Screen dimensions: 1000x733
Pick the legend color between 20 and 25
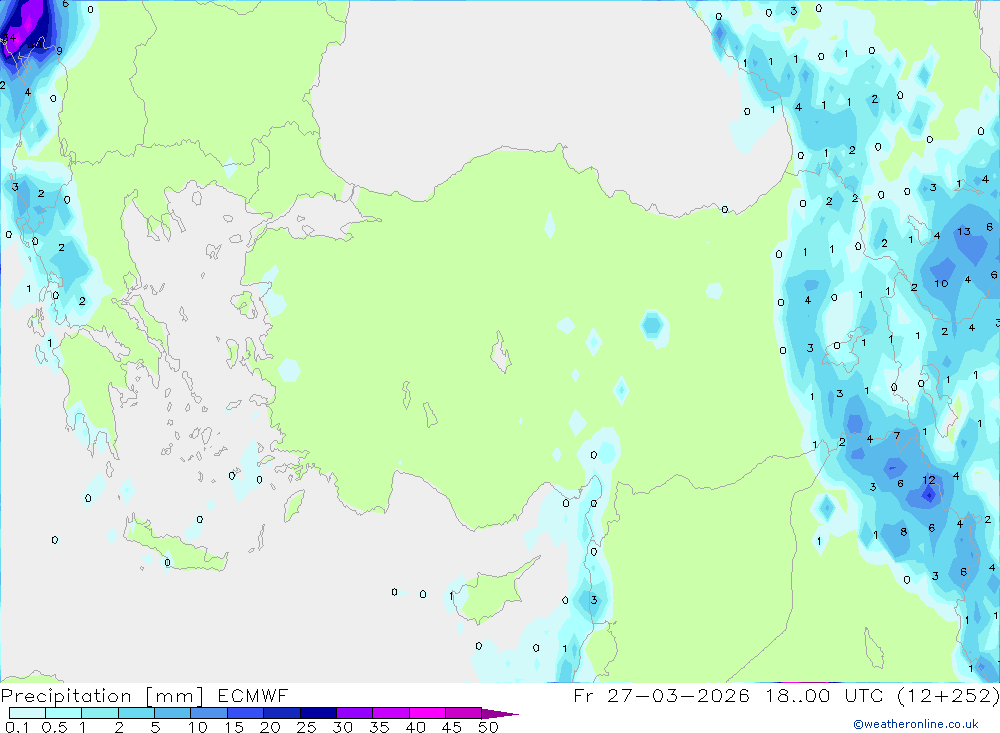[282, 713]
